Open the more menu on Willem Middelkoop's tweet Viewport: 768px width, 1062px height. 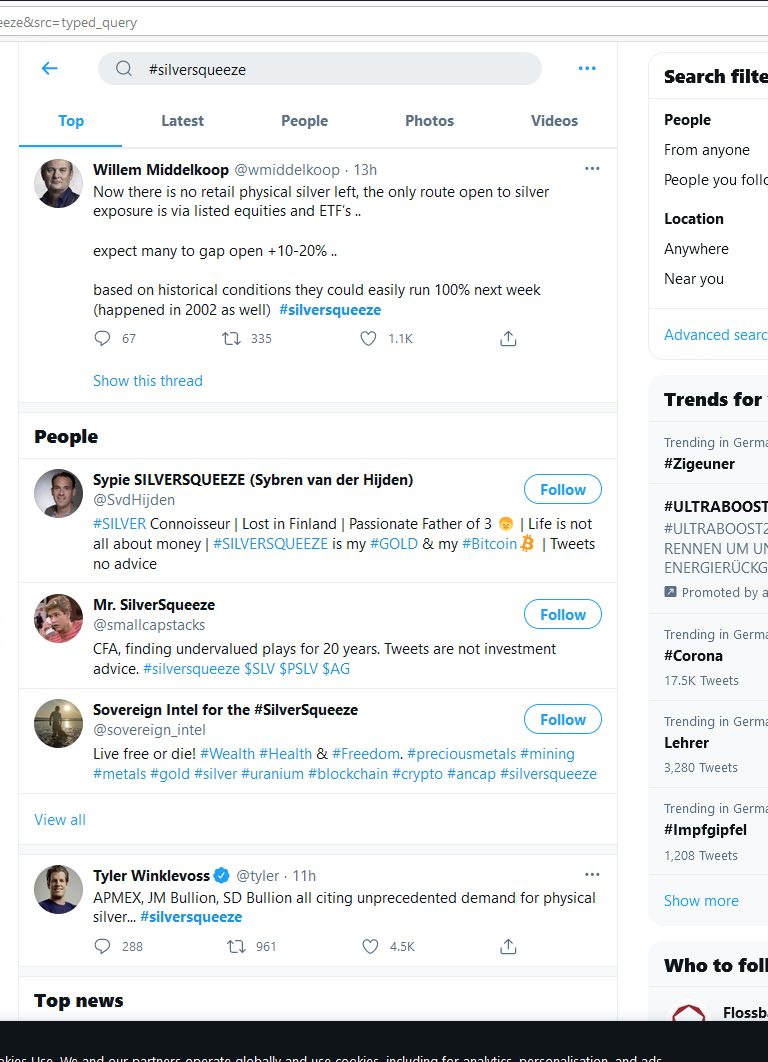click(x=592, y=169)
